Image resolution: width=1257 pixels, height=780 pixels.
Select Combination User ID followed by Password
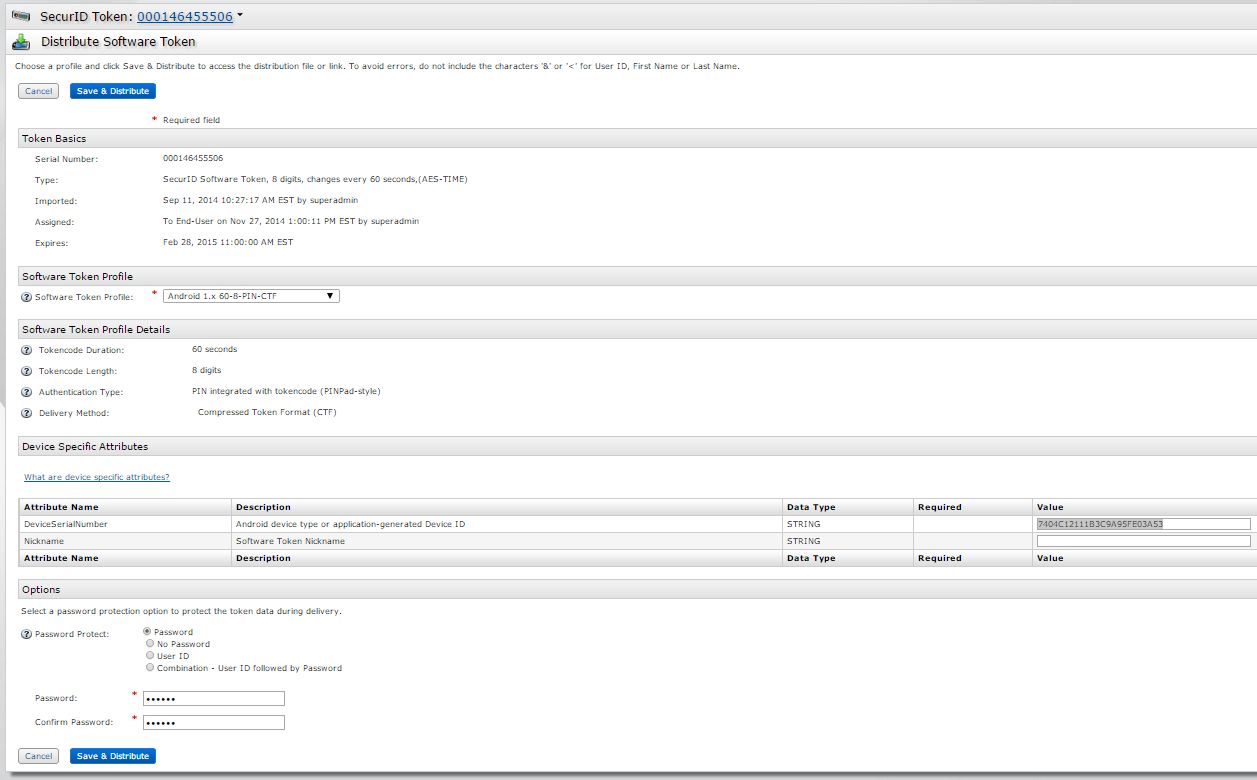point(150,668)
